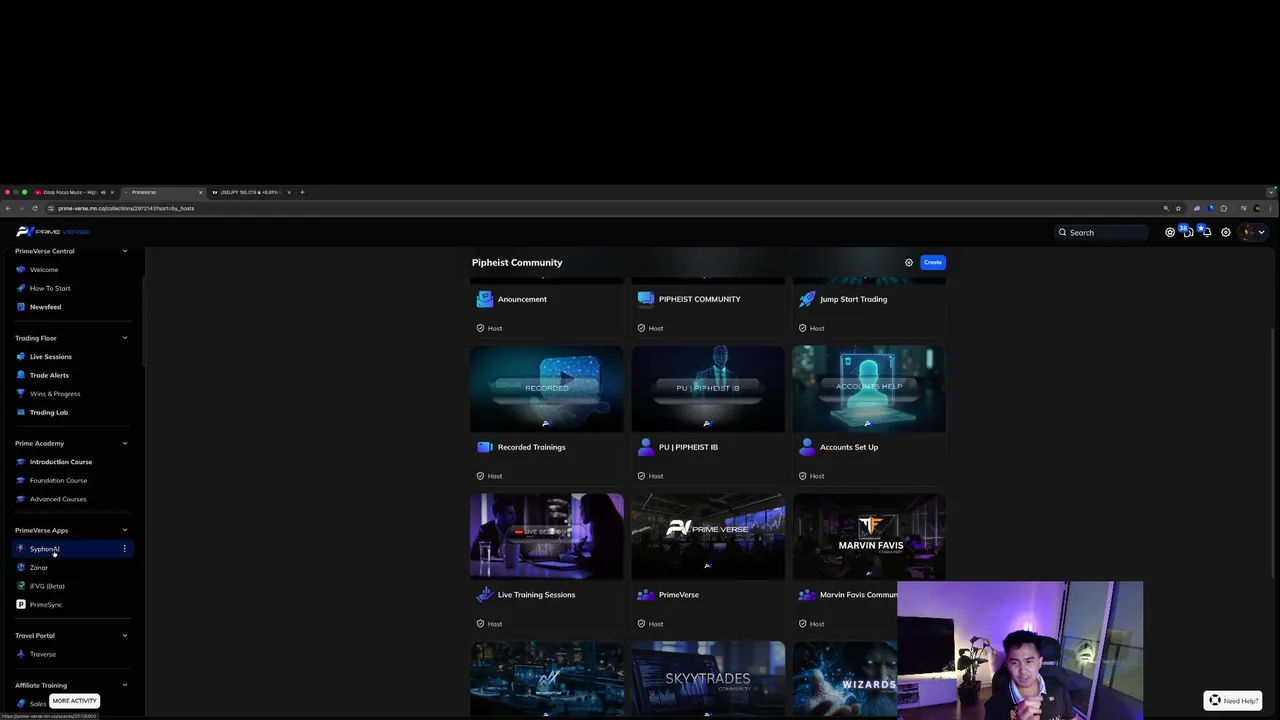The width and height of the screenshot is (1280, 720).
Task: Click the browser address bar URL
Action: pos(126,208)
